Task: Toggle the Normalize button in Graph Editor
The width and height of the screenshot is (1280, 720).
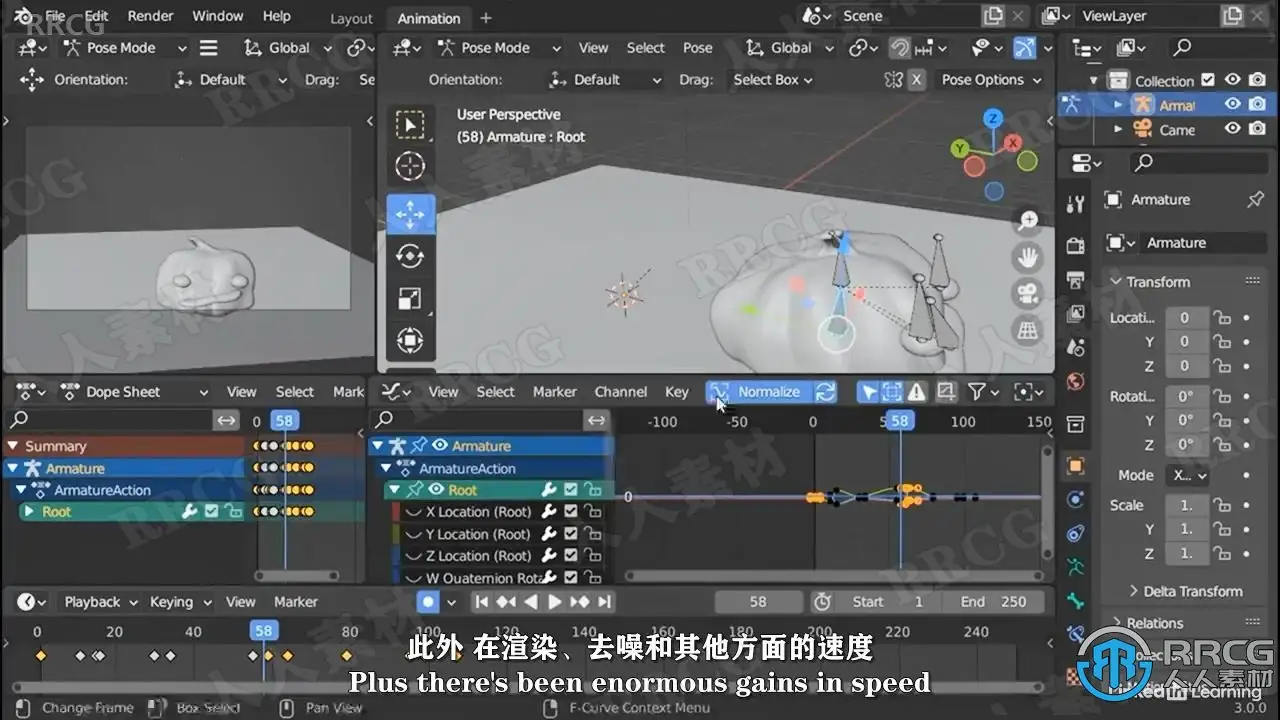Action: (759, 392)
